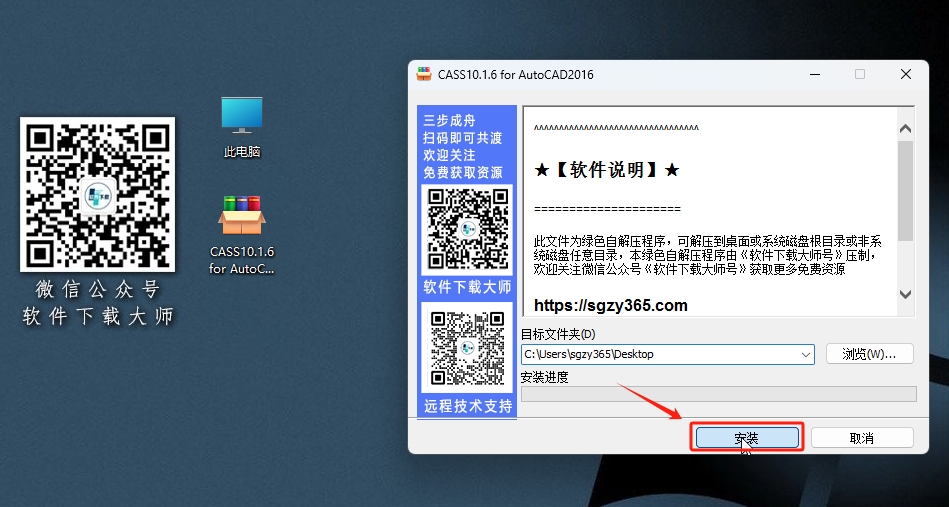This screenshot has width=949, height=507.
Task: Click the large 微信公众号 QR code on the desktop
Action: [x=97, y=195]
